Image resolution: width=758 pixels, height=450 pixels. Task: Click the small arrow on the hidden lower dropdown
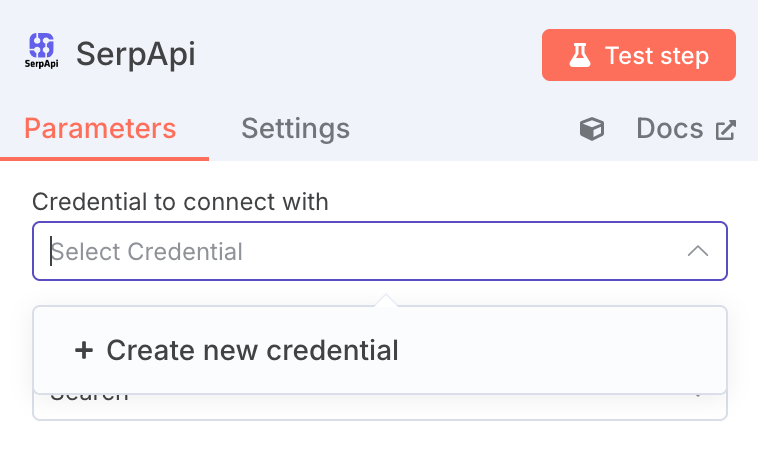click(x=698, y=396)
